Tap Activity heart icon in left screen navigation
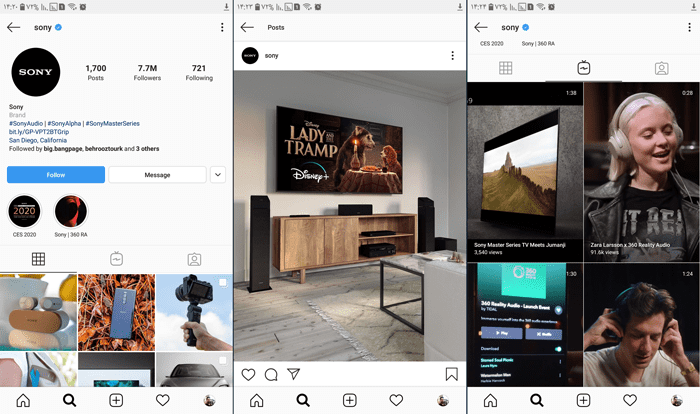 pos(162,400)
